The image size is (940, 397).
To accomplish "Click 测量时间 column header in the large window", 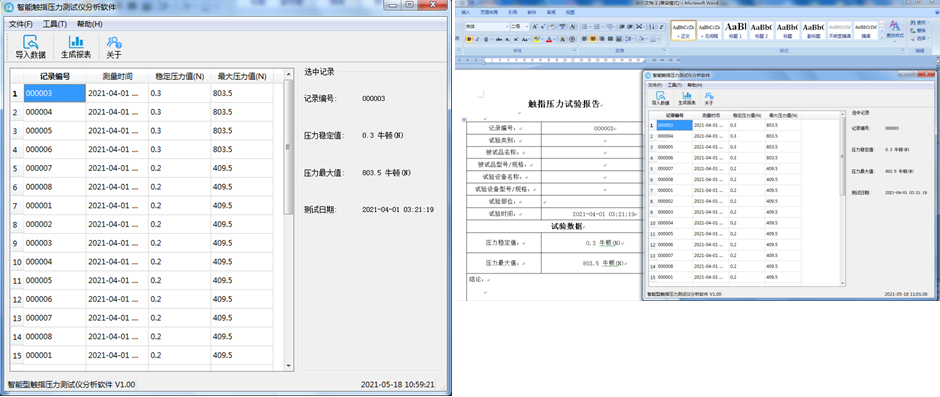I will point(118,76).
